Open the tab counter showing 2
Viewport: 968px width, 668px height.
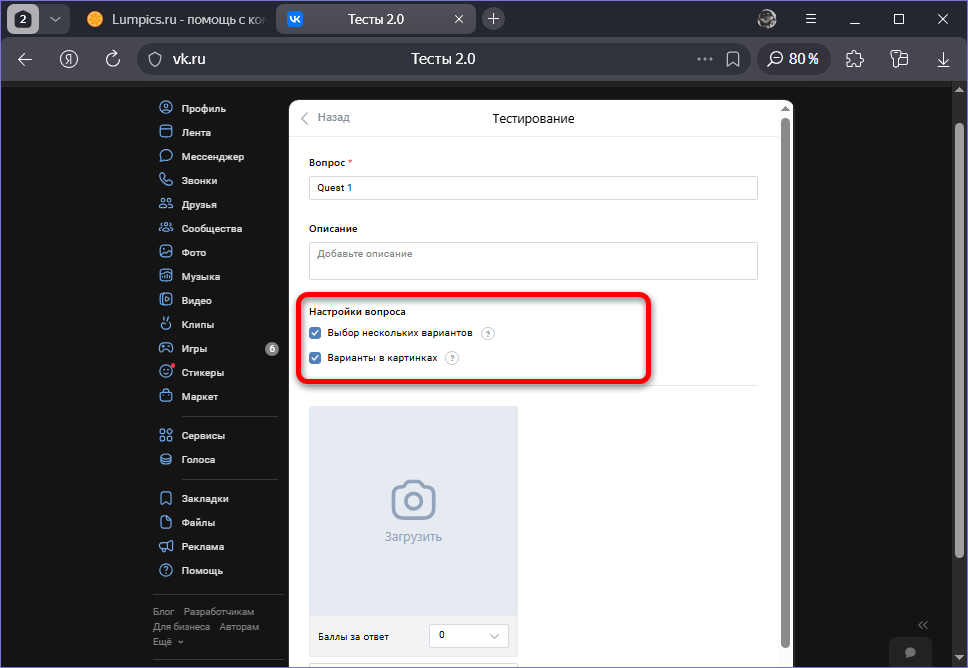[23, 20]
